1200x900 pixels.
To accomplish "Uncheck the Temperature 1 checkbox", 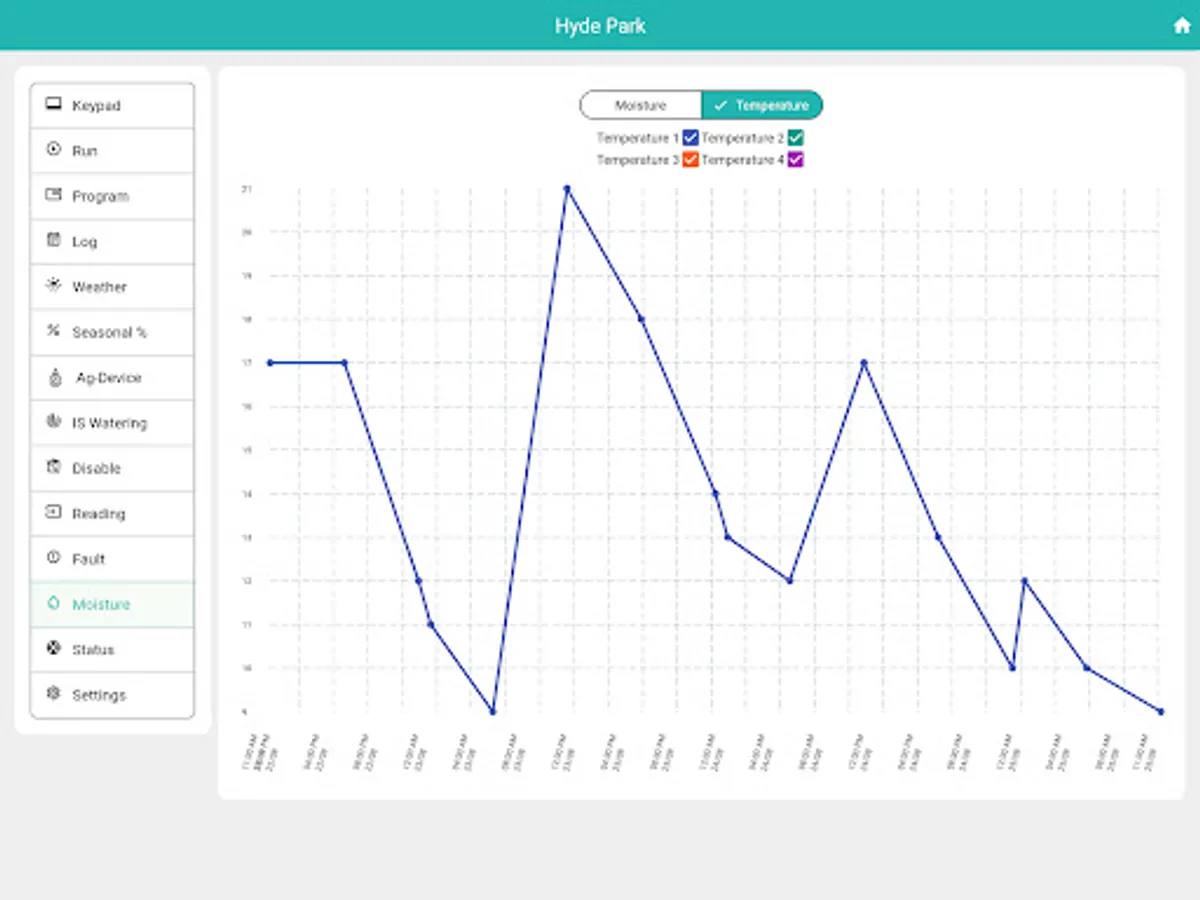I will [x=691, y=138].
